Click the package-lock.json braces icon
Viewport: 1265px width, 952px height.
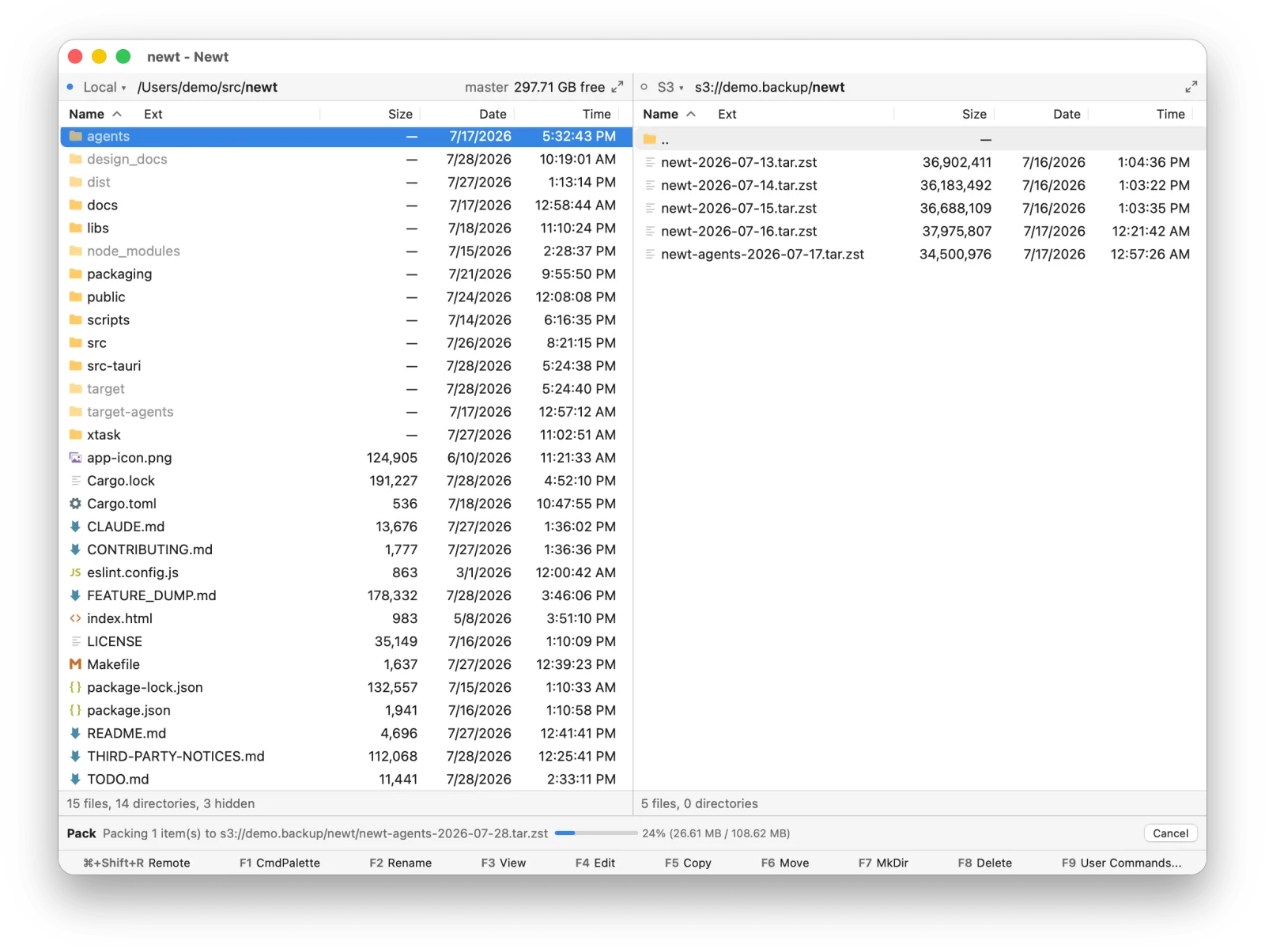[x=76, y=687]
